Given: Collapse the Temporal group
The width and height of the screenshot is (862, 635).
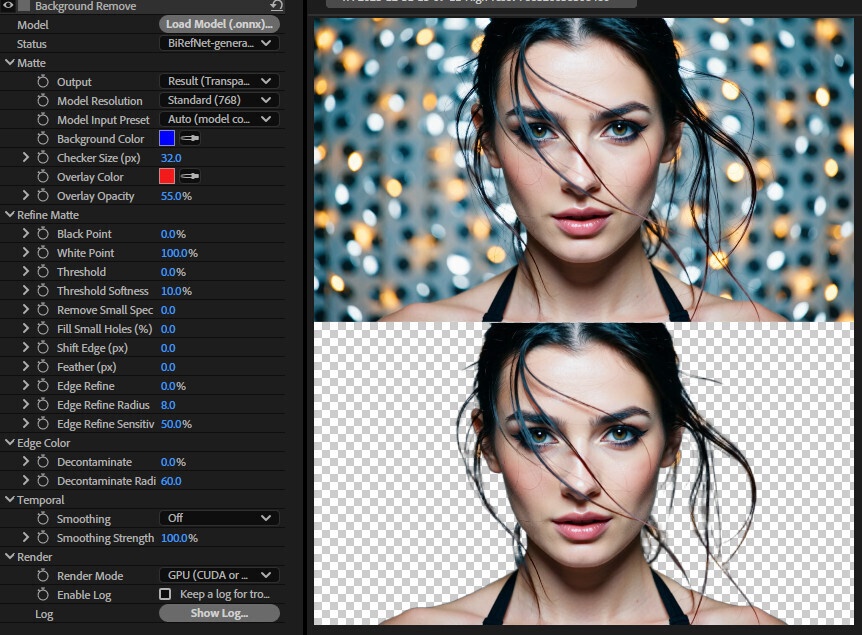Looking at the screenshot, I should click(x=9, y=500).
